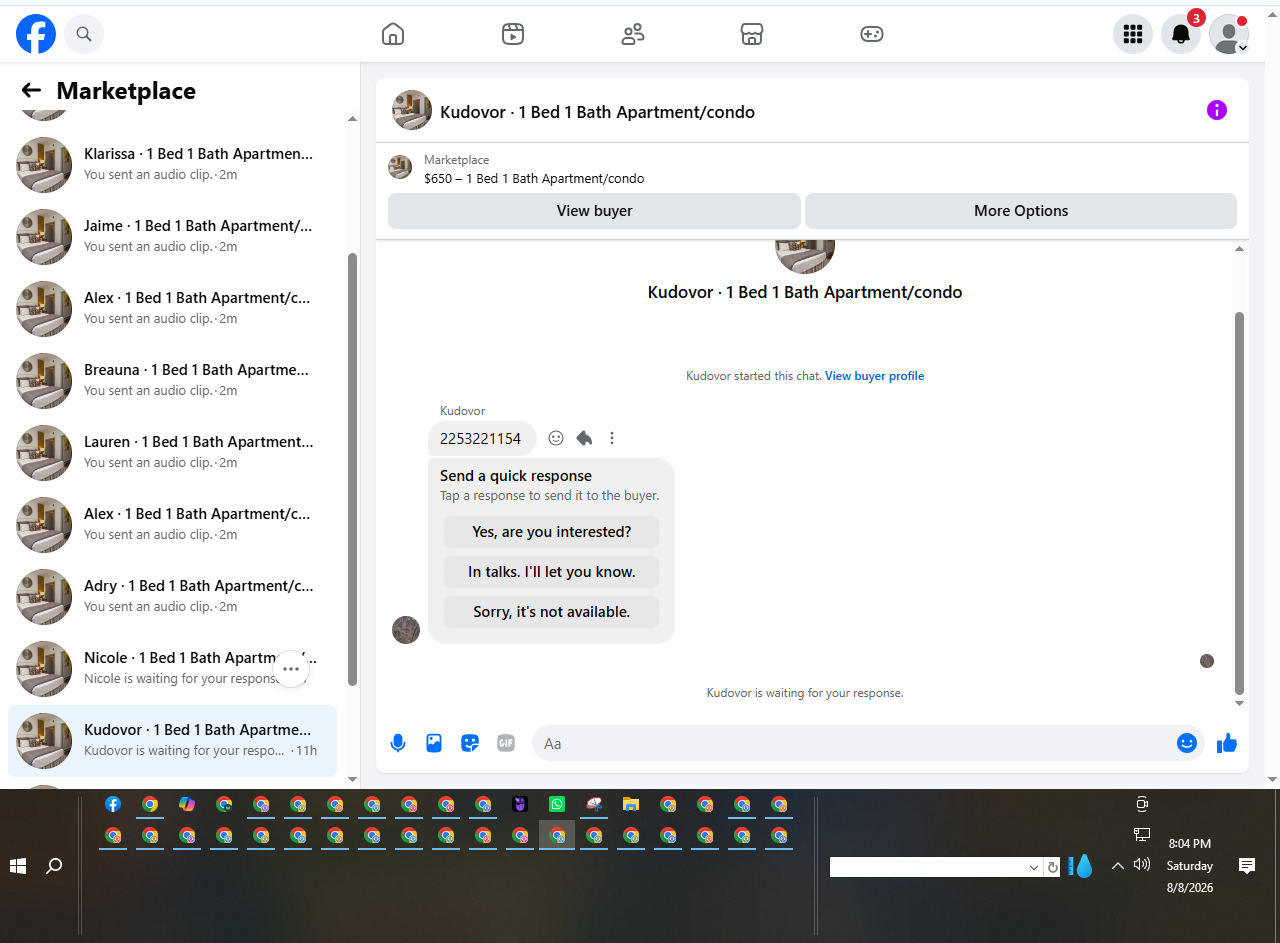Open the Facebook apps grid menu
The height and width of the screenshot is (943, 1280).
pos(1133,34)
